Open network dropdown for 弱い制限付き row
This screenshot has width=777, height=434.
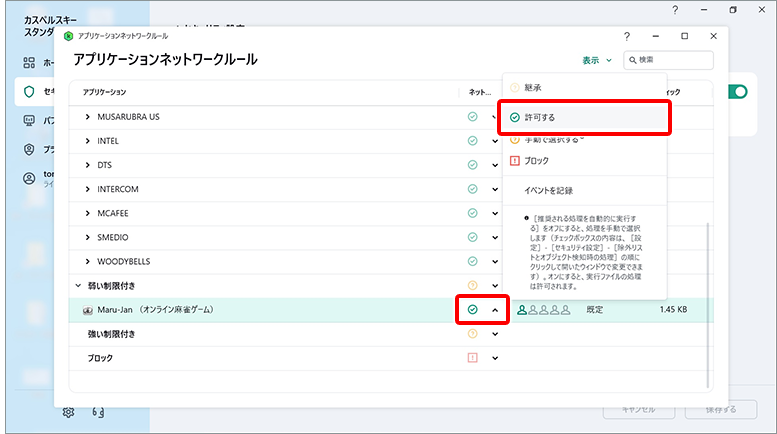point(495,286)
